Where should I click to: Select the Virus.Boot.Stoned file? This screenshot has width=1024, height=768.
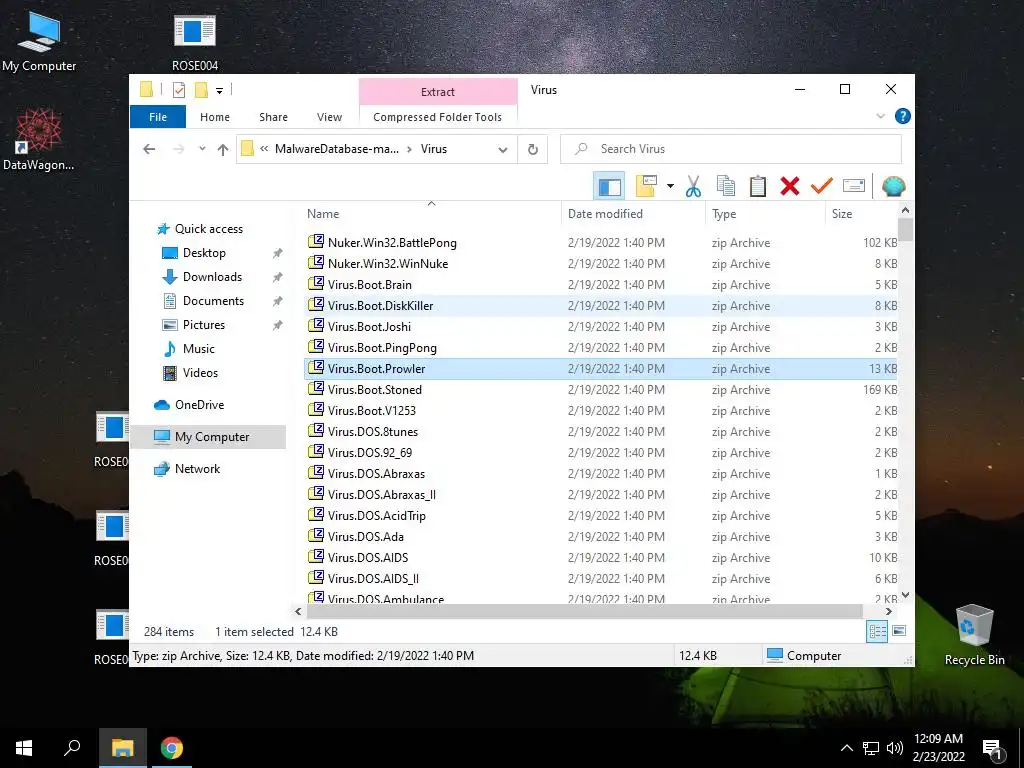(x=375, y=390)
